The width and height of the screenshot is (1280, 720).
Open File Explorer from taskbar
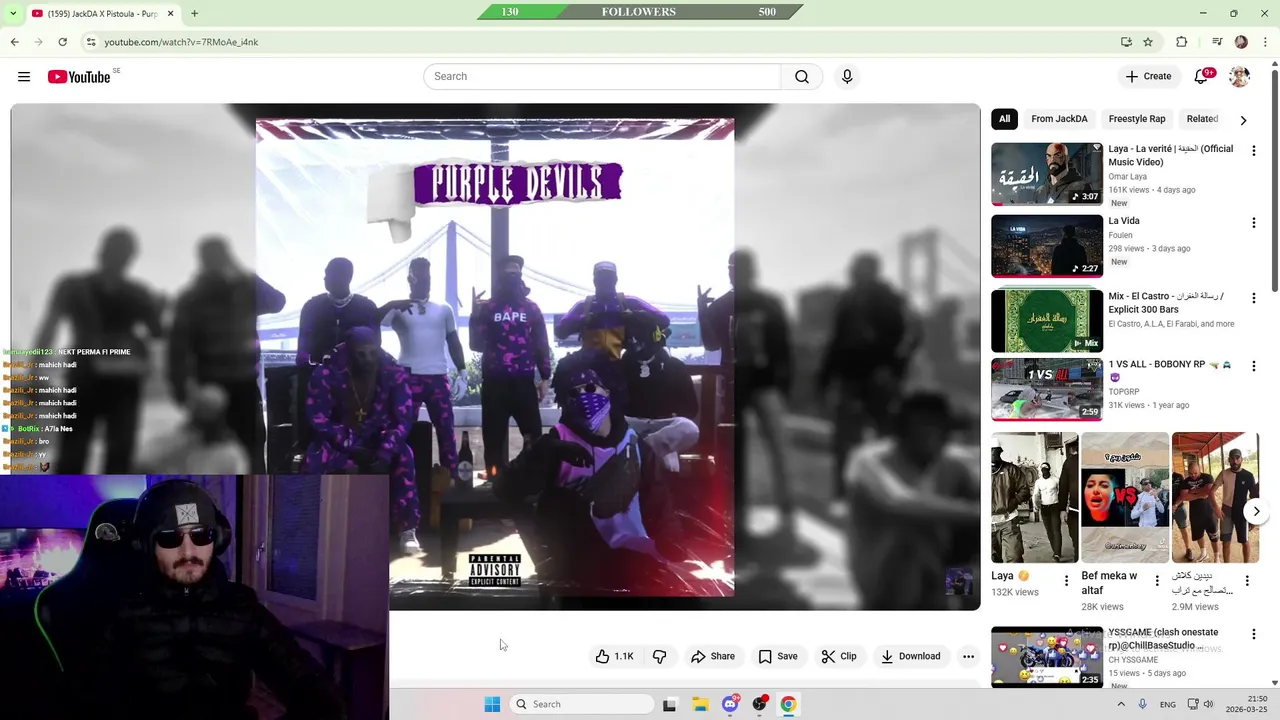pos(701,704)
